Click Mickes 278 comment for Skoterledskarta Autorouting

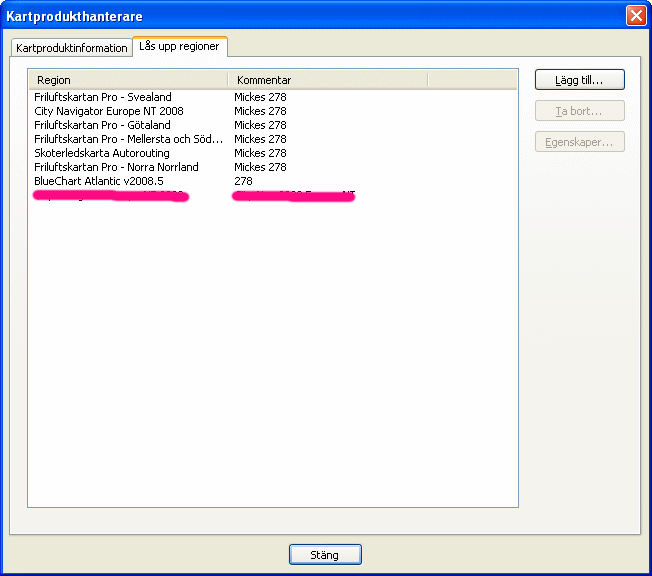(x=260, y=153)
